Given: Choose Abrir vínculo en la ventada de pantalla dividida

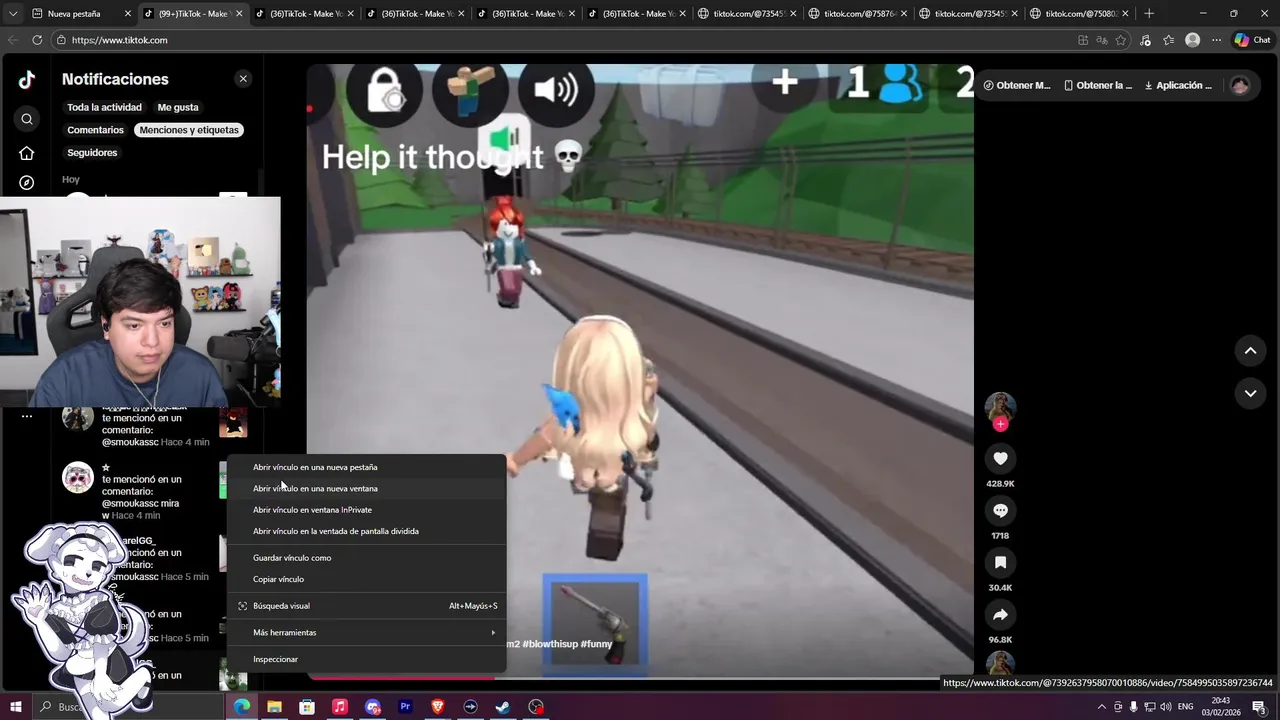Looking at the screenshot, I should coord(366,531).
